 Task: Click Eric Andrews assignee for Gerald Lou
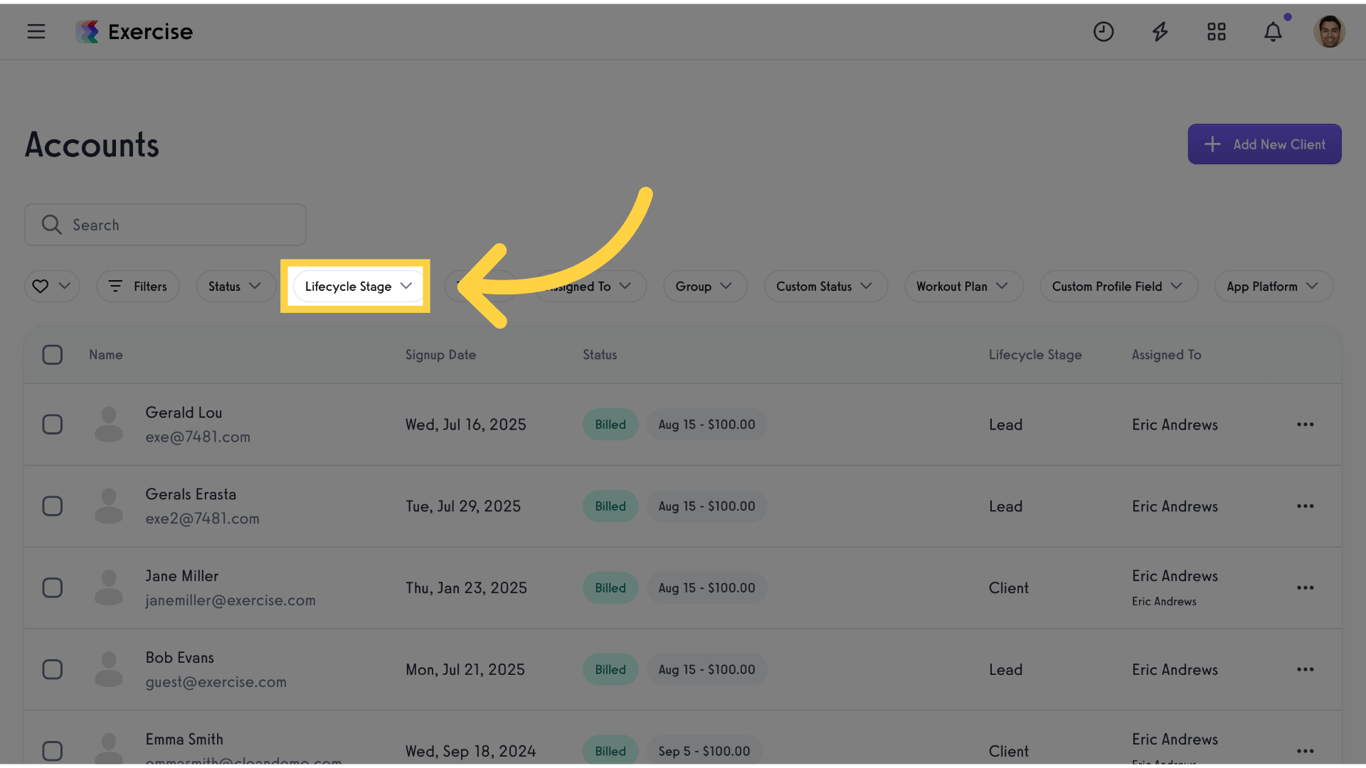pos(1175,425)
